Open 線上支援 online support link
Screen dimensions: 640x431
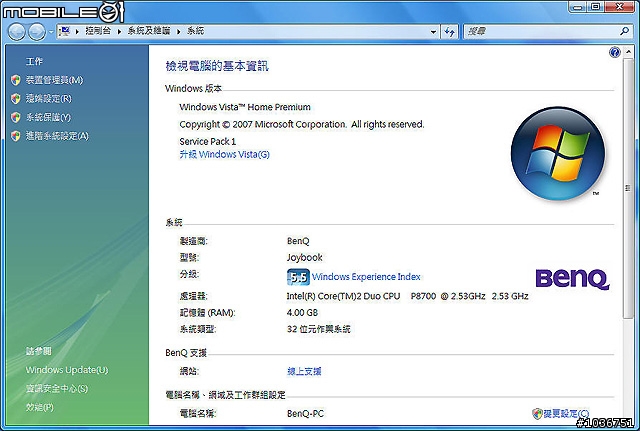tap(304, 371)
